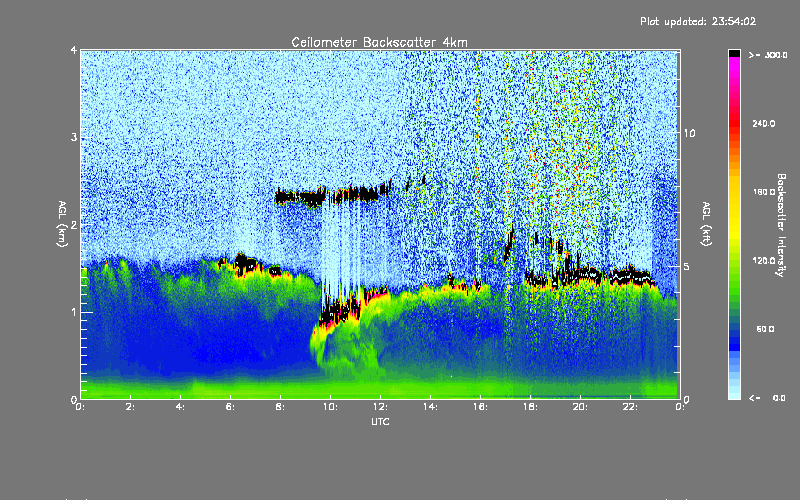
Task: Click the "Backscatter Intensity" colorbar label
Action: pyautogui.click(x=781, y=225)
